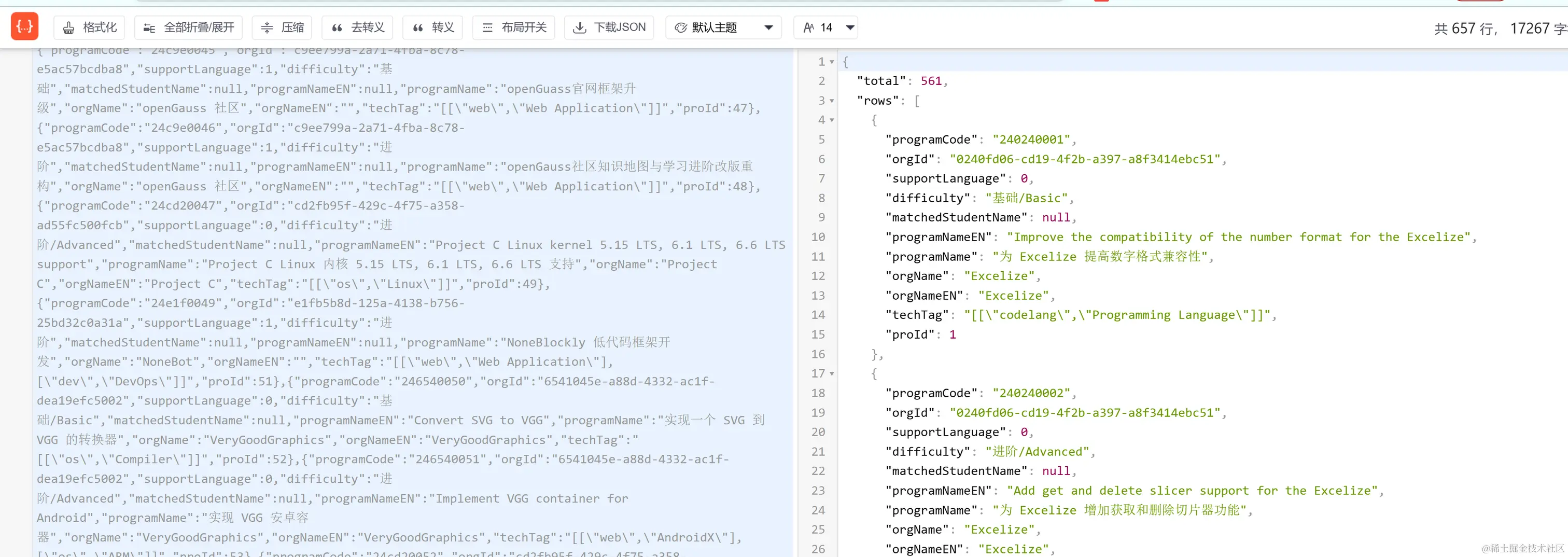1568x557 pixels.
Task: Click the orange JSON tool logo
Action: pyautogui.click(x=24, y=27)
